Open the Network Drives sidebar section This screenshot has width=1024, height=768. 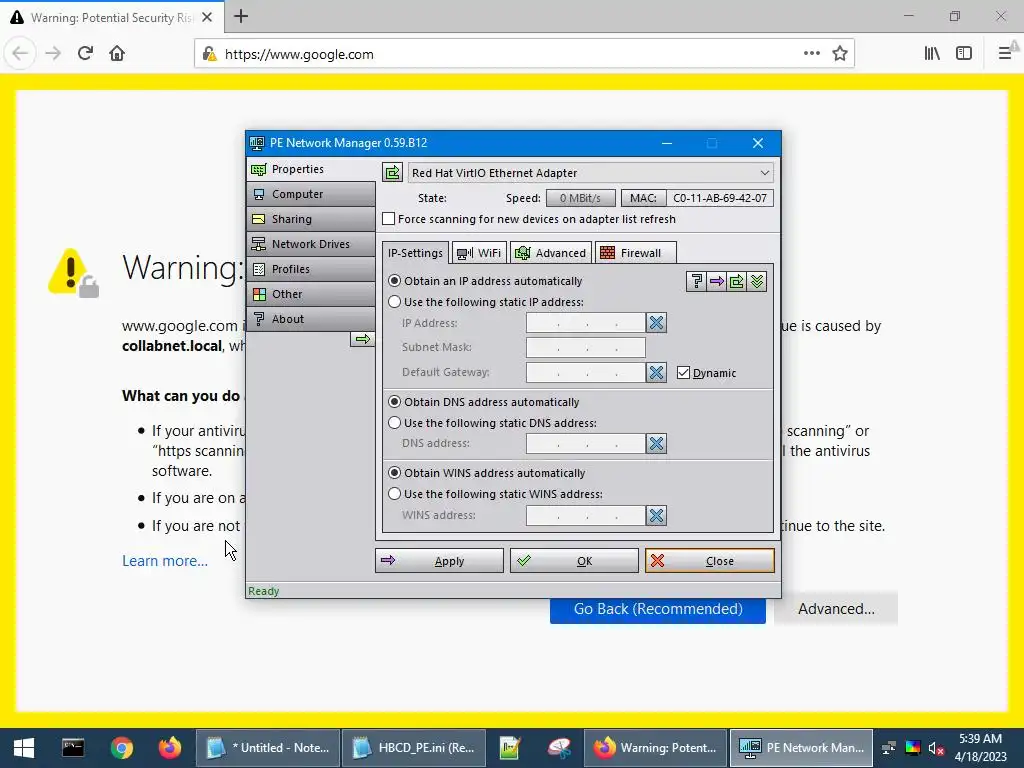click(312, 244)
